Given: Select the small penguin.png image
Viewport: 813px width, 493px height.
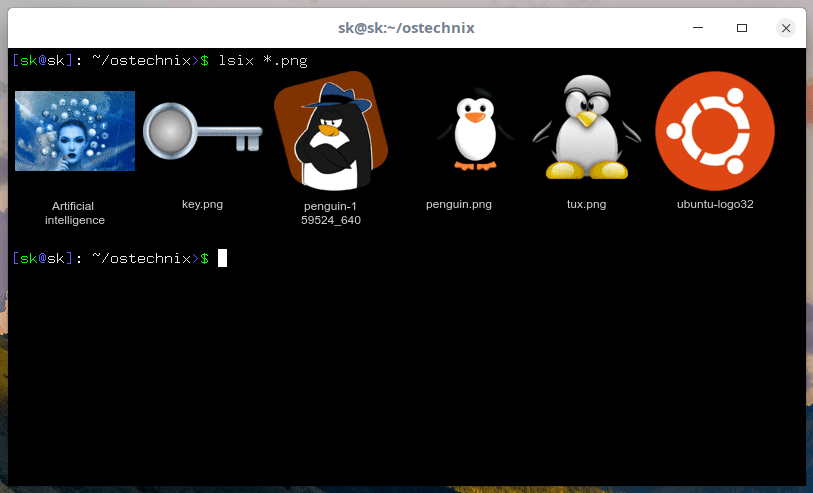Looking at the screenshot, I should [459, 131].
